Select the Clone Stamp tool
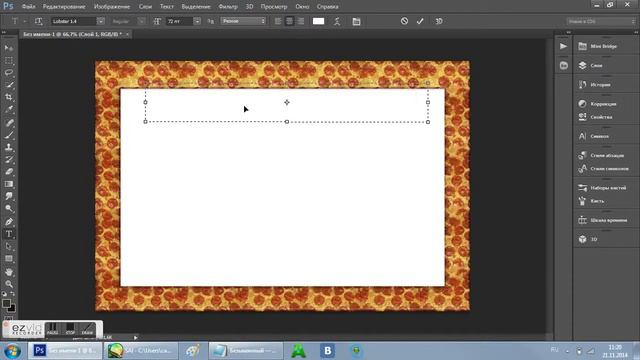The height and width of the screenshot is (360, 640). 9,147
